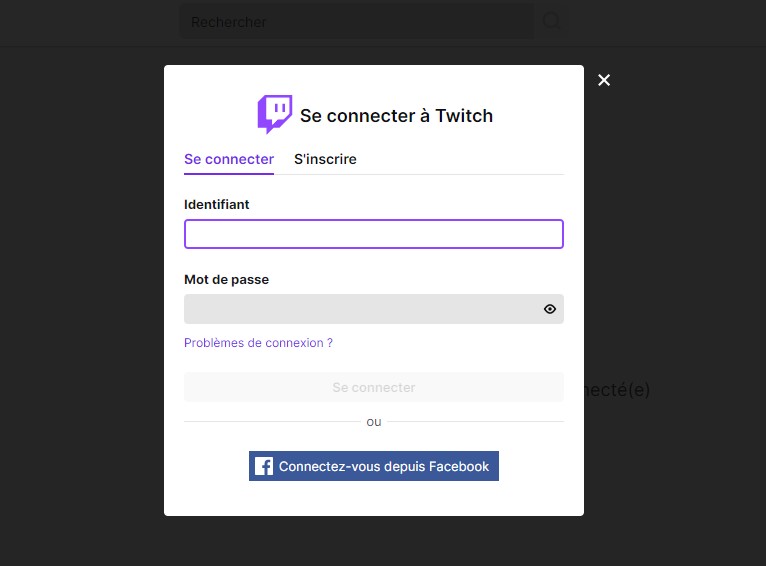Open the Problèmes de connexion link

258,343
